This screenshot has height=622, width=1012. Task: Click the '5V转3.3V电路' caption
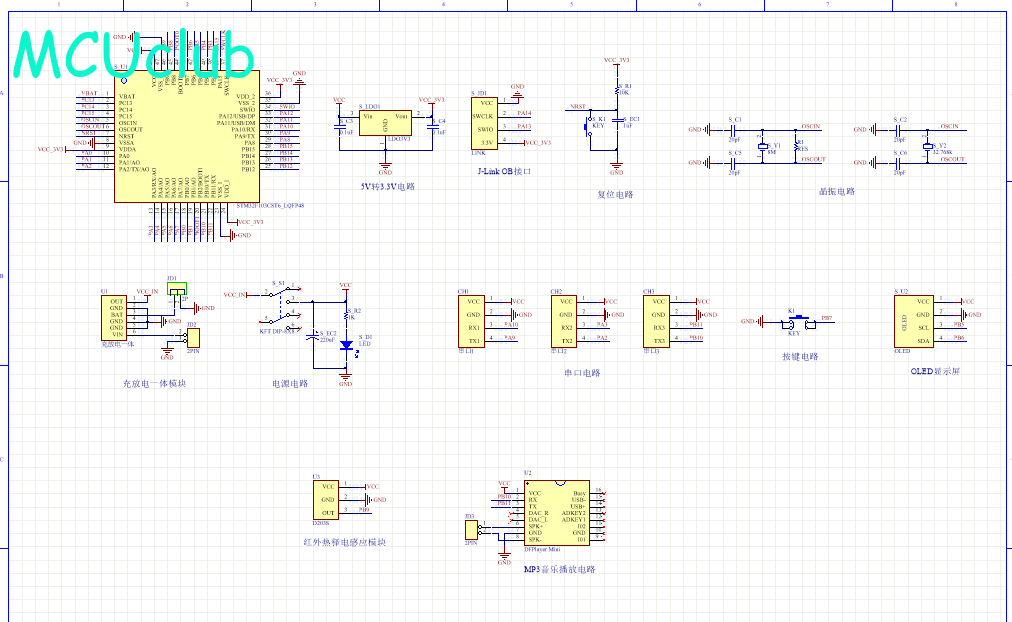coord(388,187)
